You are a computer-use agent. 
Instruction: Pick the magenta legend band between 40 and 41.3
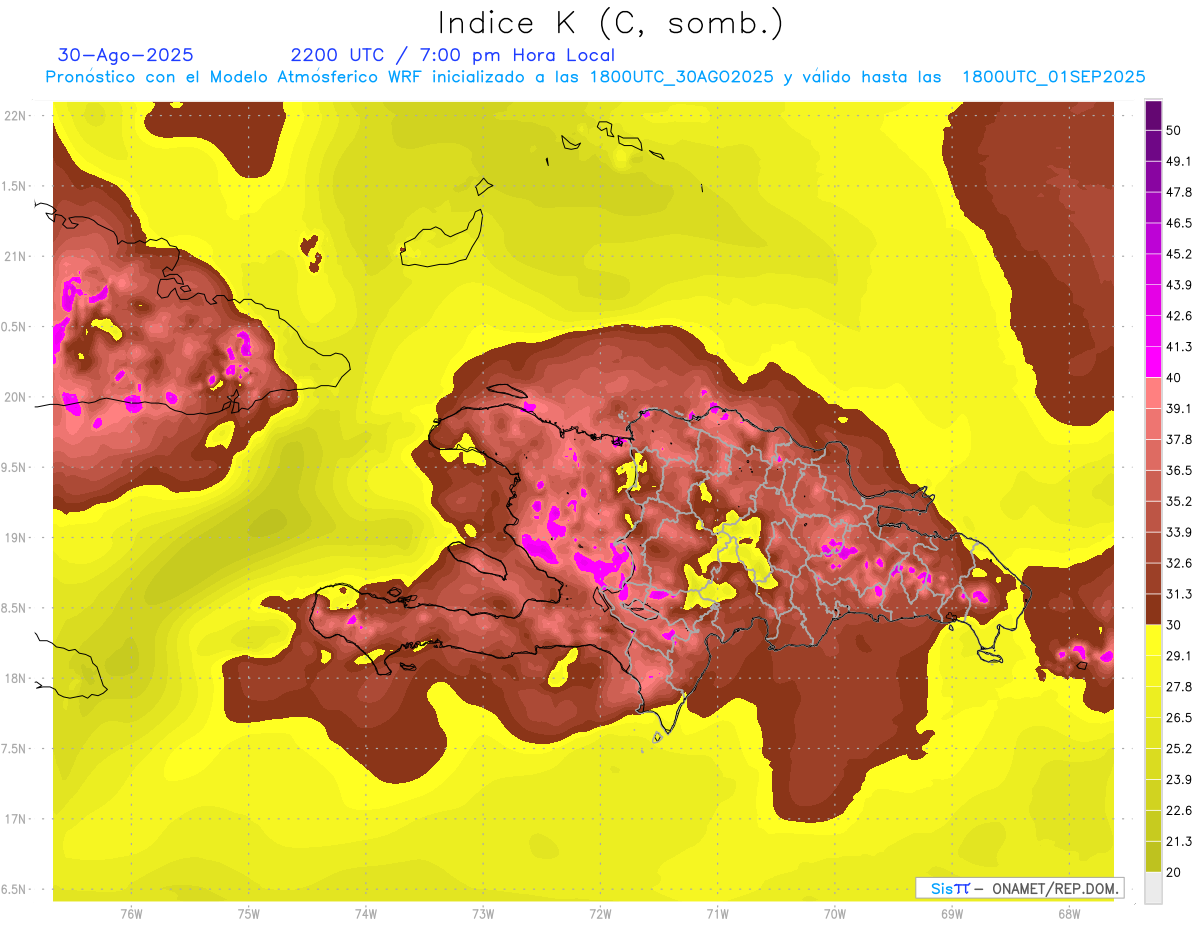pos(1153,362)
